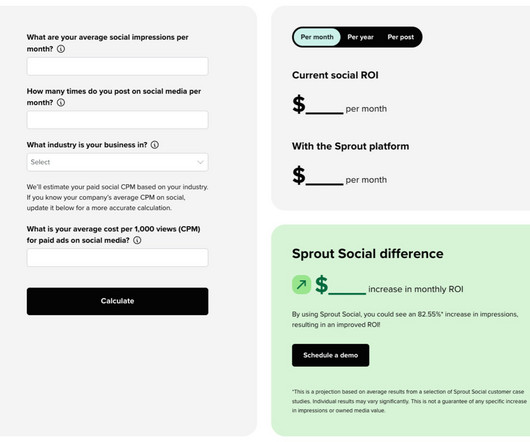Click info icon beside industry question
Viewport: 530px width, 442px height.
154,145
